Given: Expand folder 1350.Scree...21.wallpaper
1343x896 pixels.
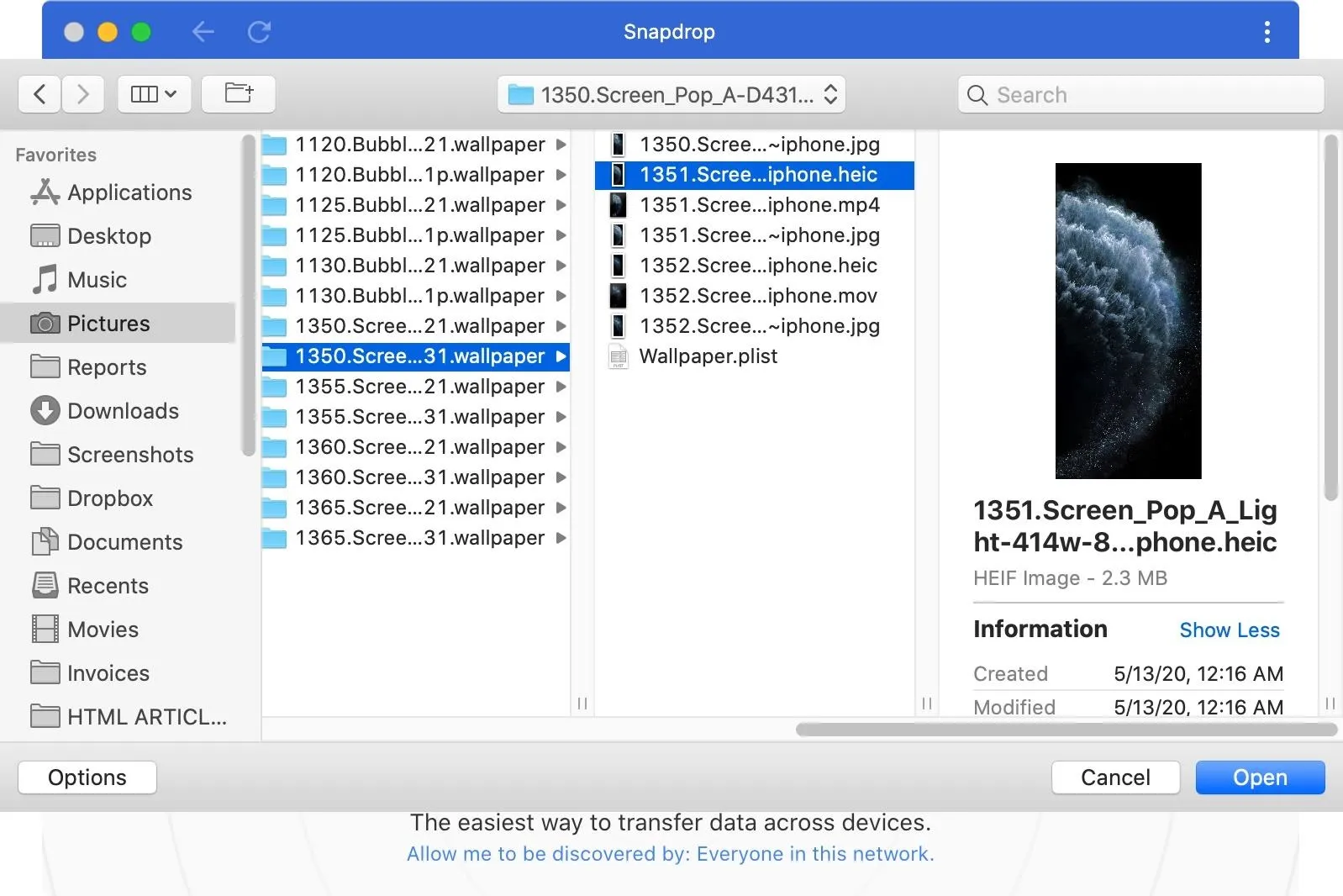Looking at the screenshot, I should point(561,326).
